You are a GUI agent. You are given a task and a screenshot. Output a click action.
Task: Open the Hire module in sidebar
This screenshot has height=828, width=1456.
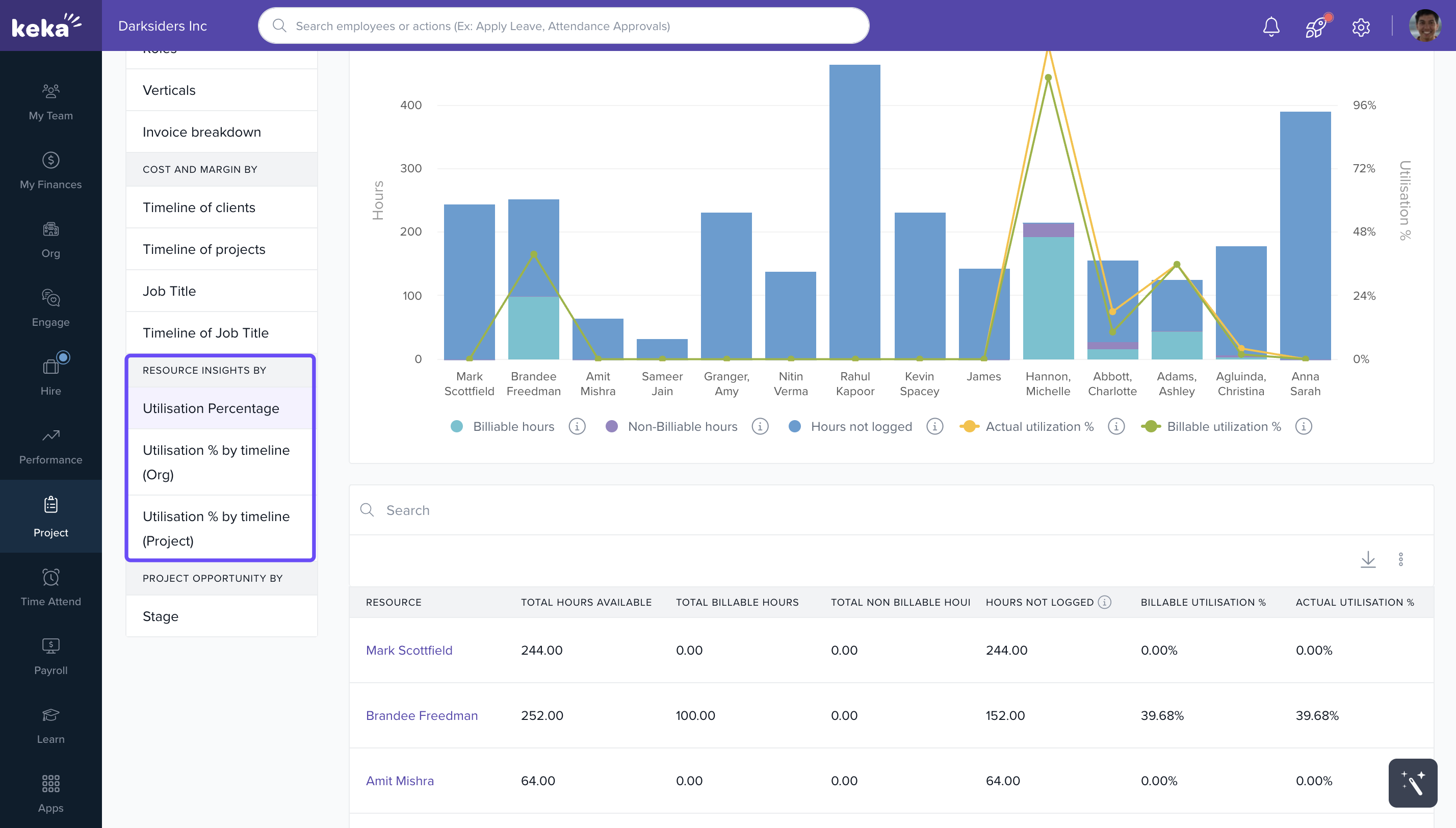pyautogui.click(x=50, y=374)
